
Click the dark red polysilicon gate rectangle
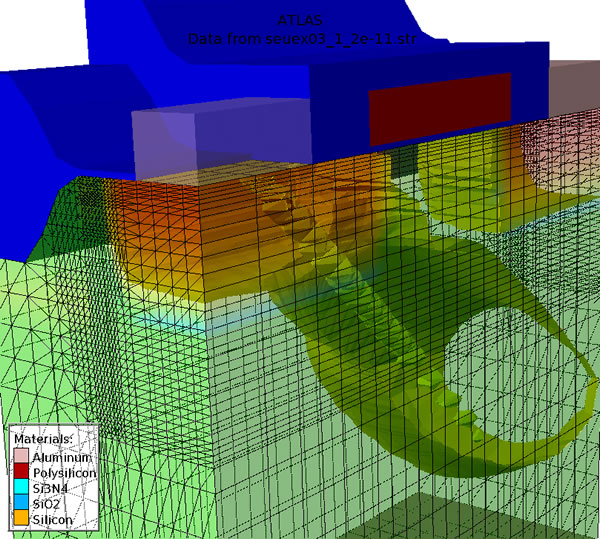(x=440, y=109)
